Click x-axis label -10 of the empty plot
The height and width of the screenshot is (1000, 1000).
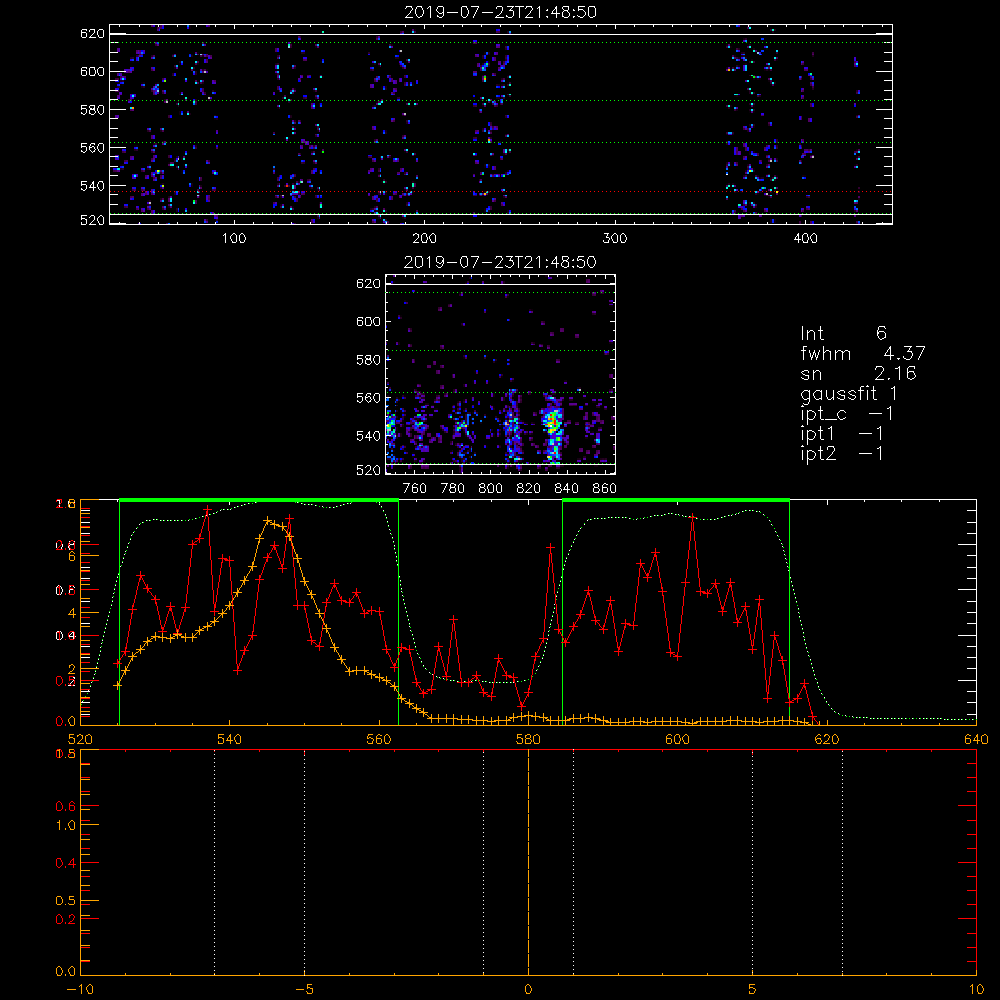[80, 990]
